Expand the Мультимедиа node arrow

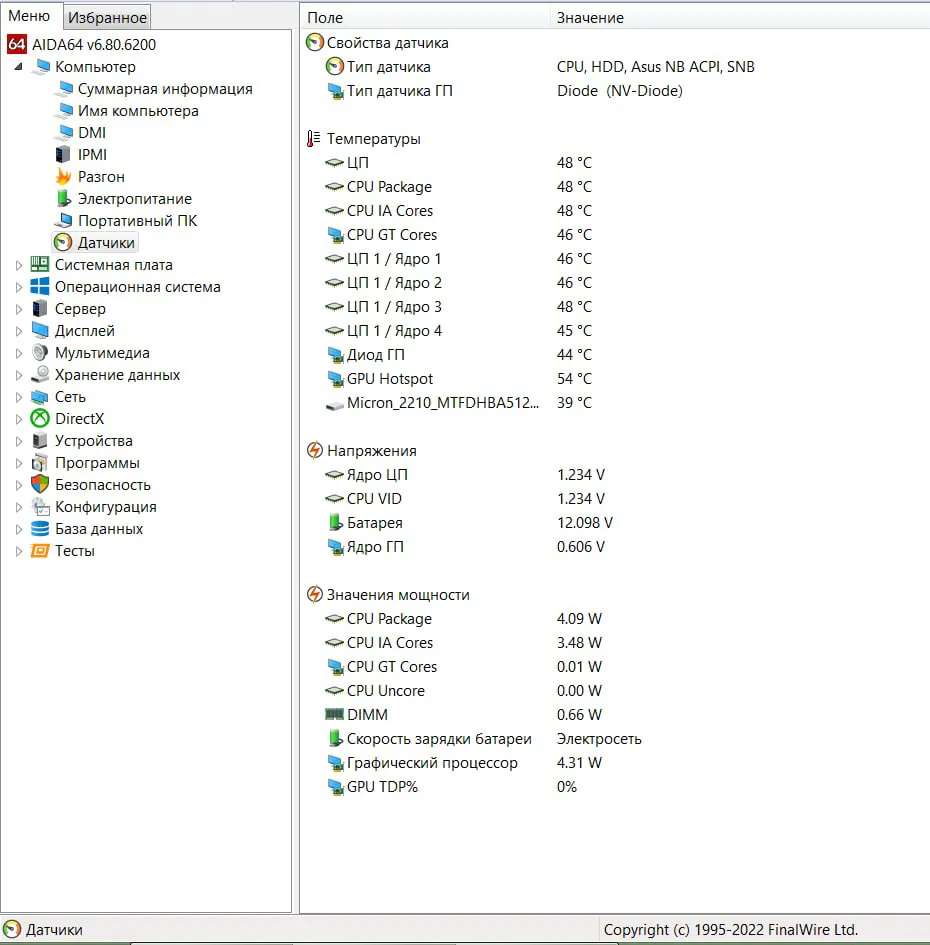pos(19,353)
